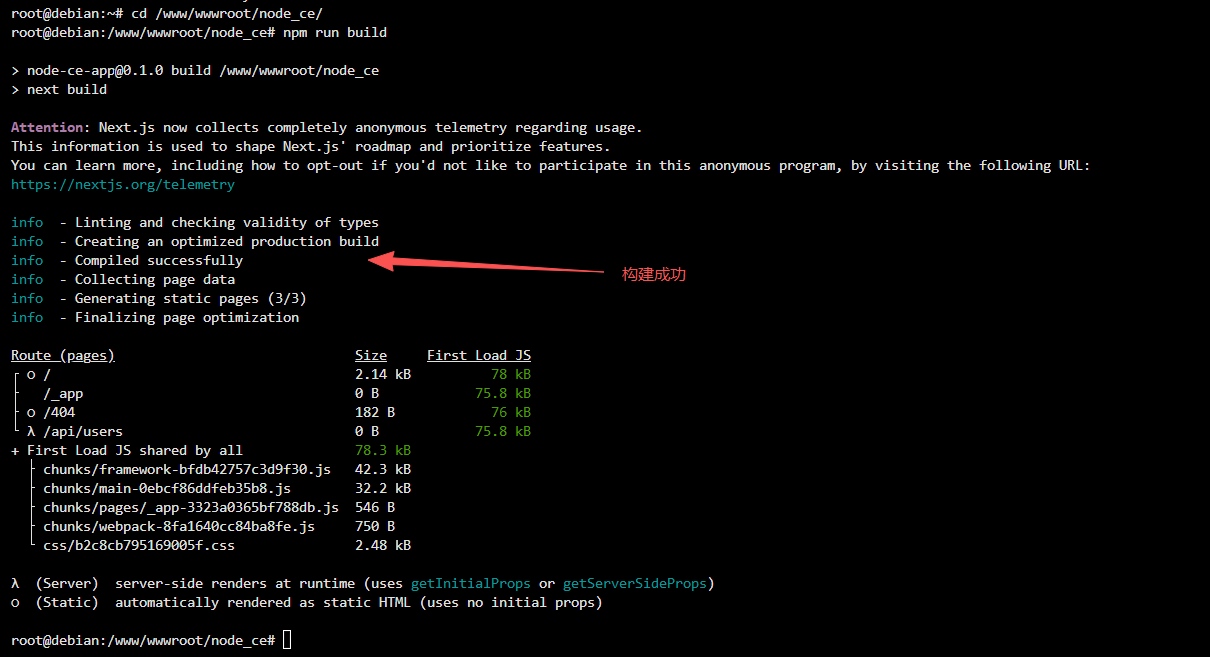The width and height of the screenshot is (1210, 657).
Task: Click the getInitialProps link text
Action: [x=470, y=583]
